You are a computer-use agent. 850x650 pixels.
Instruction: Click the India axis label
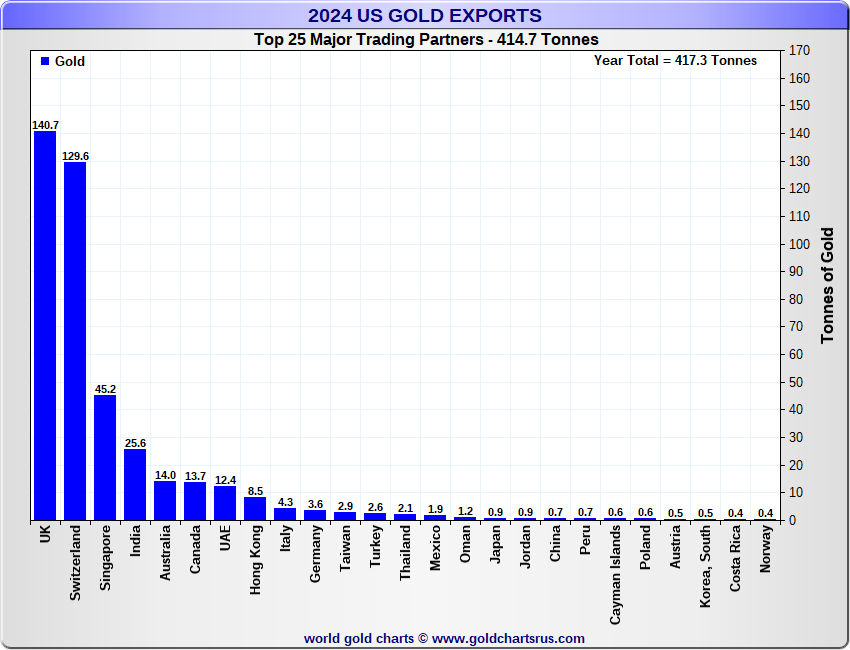(x=135, y=540)
